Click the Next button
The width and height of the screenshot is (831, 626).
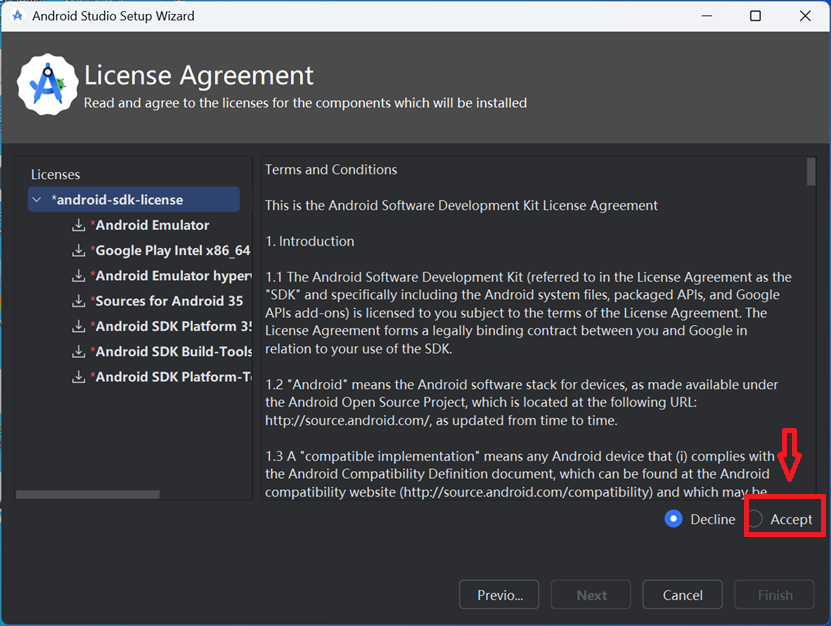(x=591, y=595)
